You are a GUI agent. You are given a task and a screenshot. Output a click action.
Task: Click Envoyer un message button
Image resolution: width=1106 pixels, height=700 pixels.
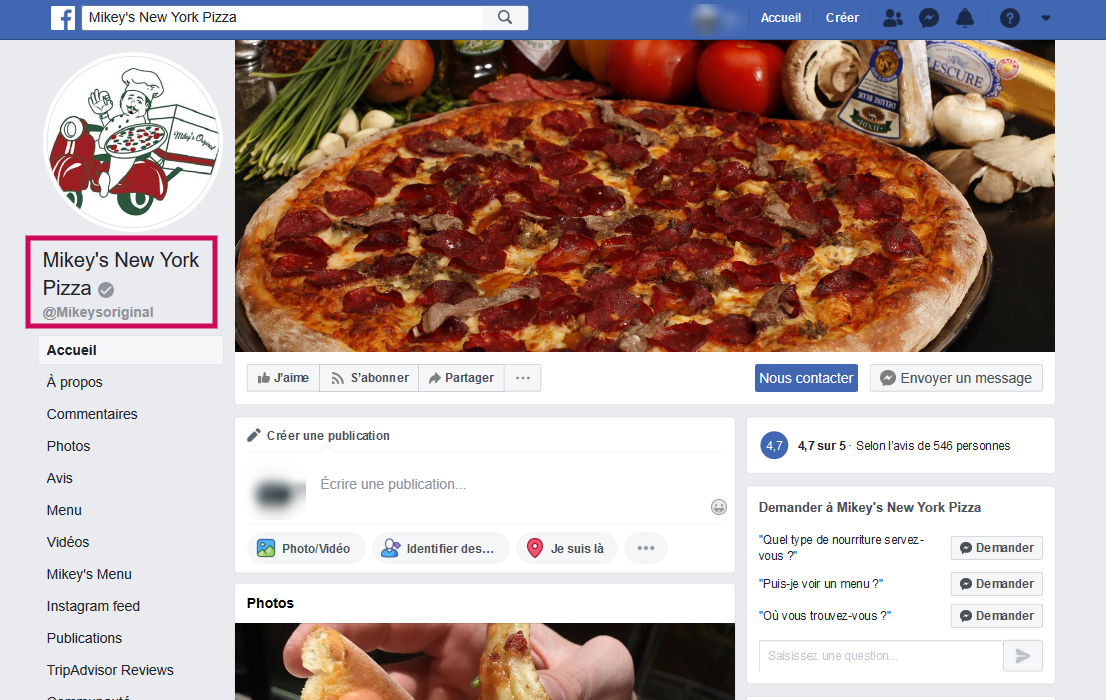[956, 378]
